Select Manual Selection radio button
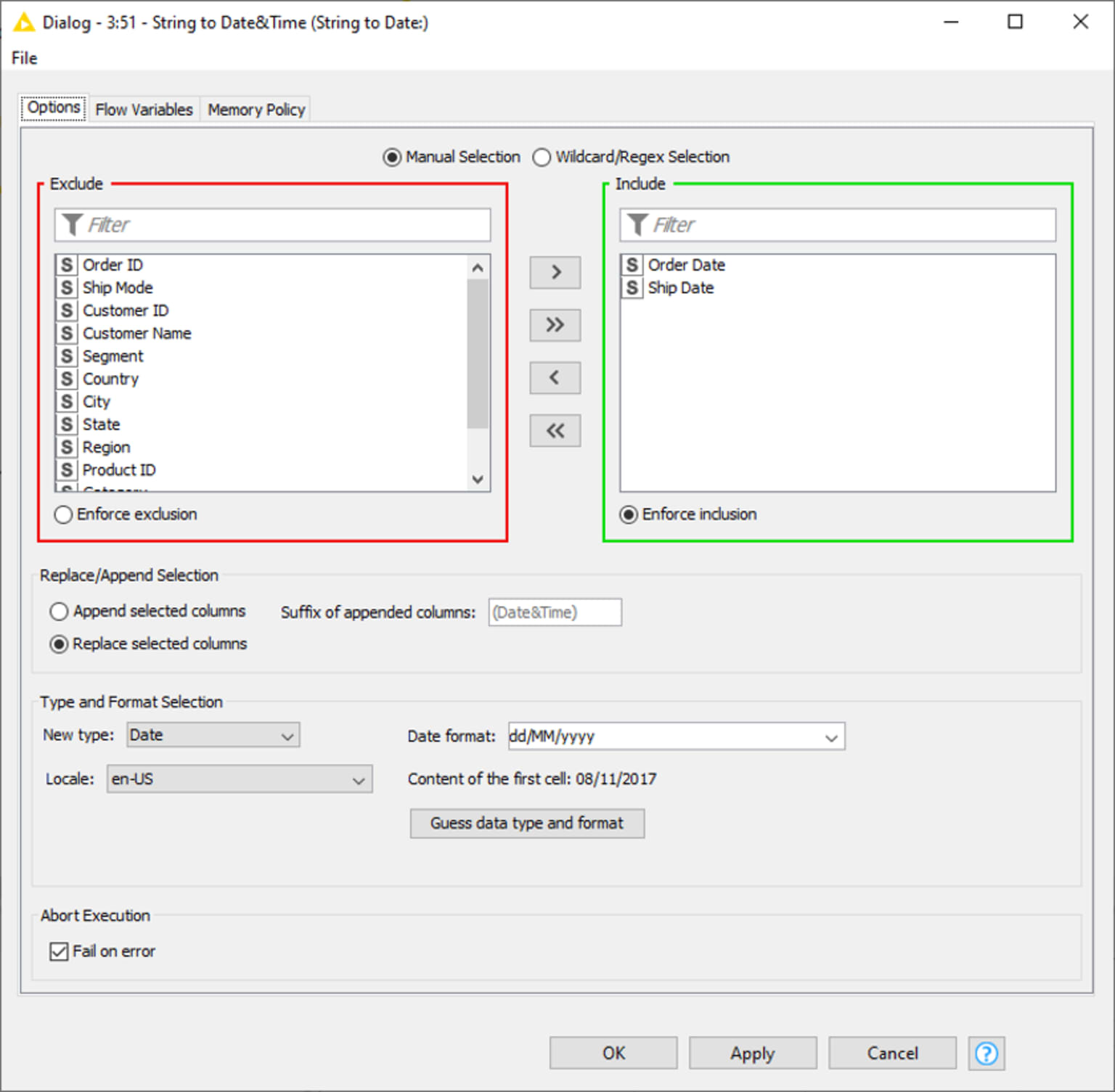 click(x=392, y=157)
